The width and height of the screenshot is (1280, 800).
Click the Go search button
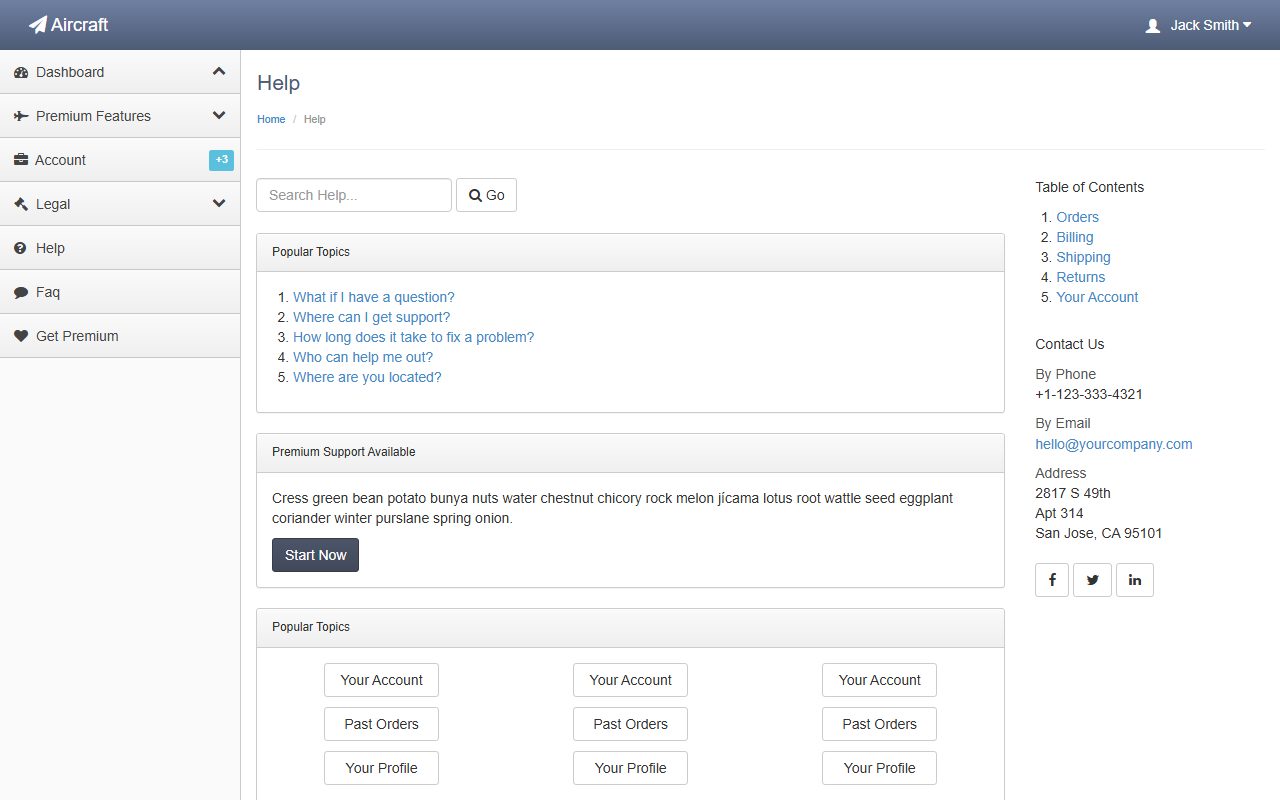coord(486,195)
